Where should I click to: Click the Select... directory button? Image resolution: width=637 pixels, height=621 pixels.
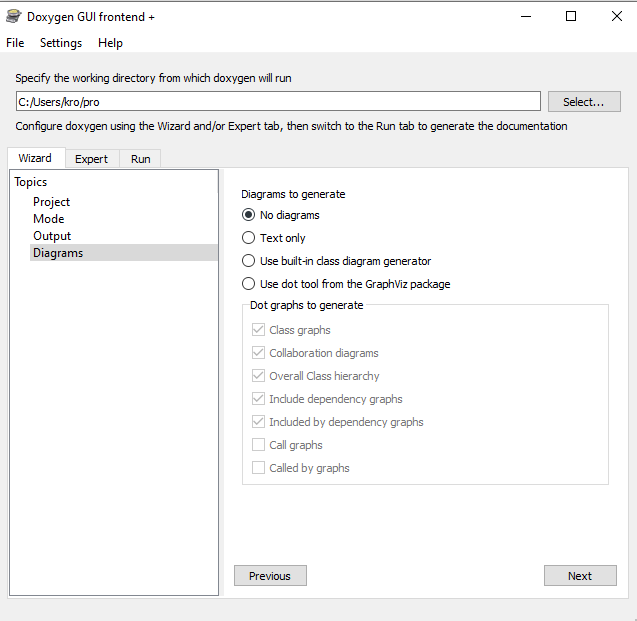pos(584,102)
